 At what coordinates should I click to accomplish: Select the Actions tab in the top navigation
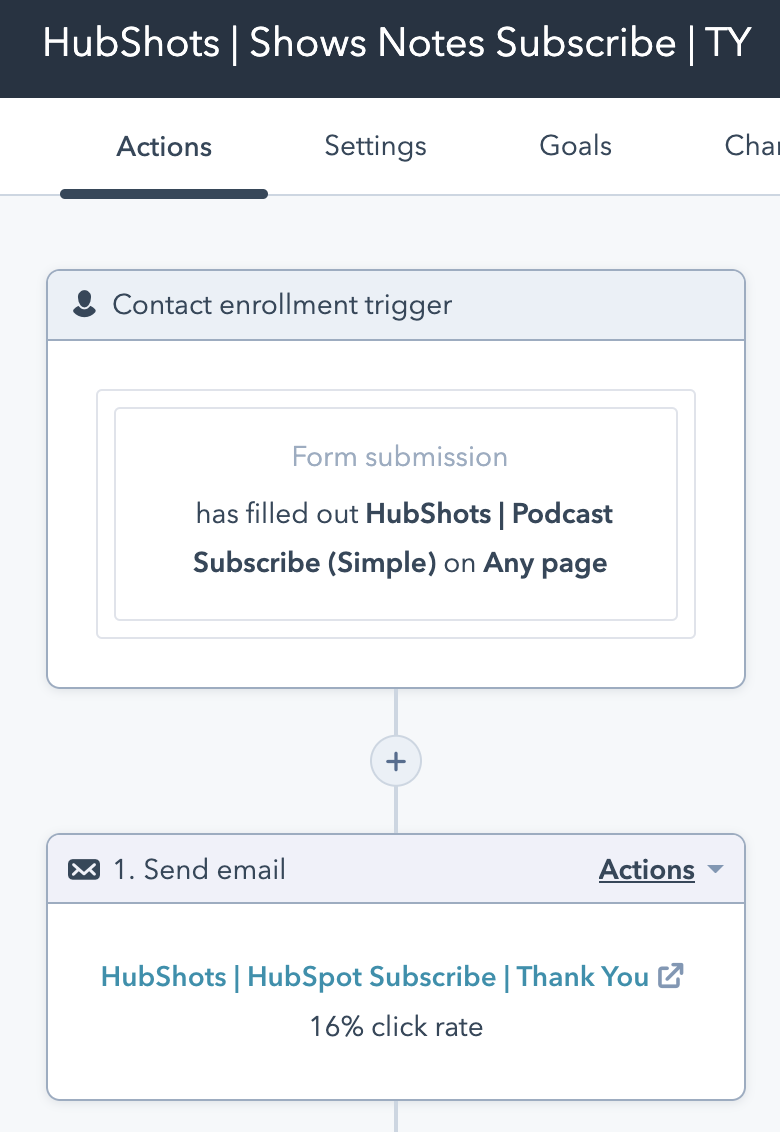click(164, 147)
